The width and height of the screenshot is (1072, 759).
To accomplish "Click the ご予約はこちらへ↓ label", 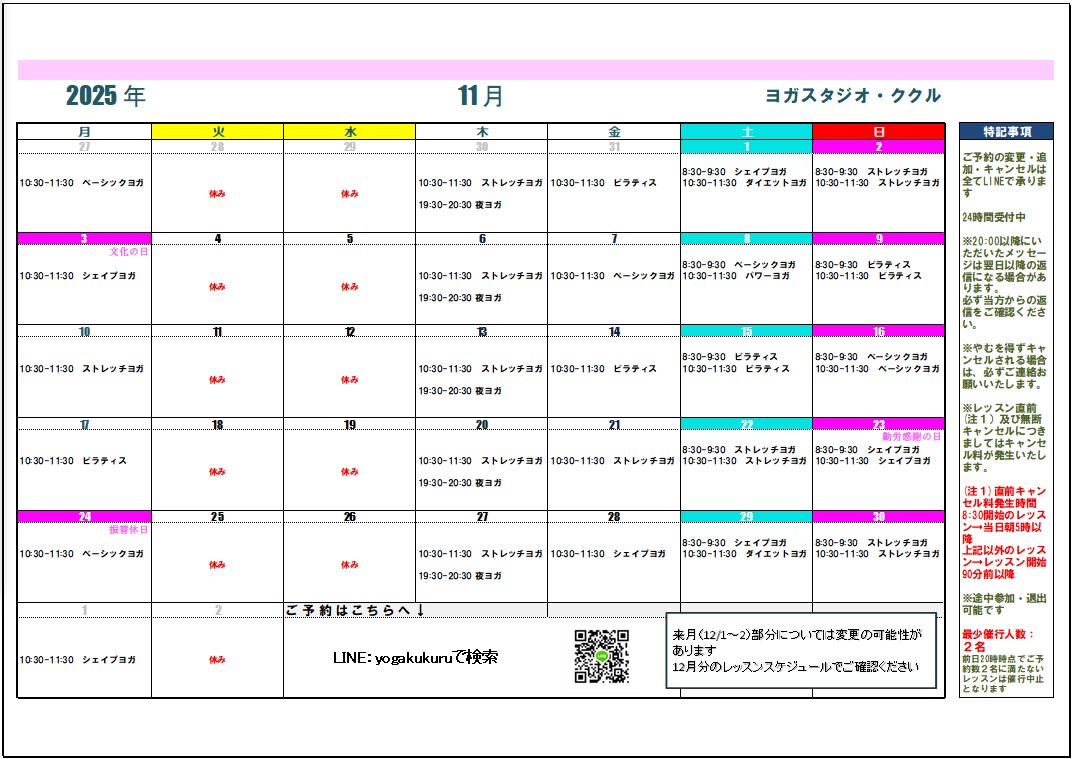I will tap(356, 610).
